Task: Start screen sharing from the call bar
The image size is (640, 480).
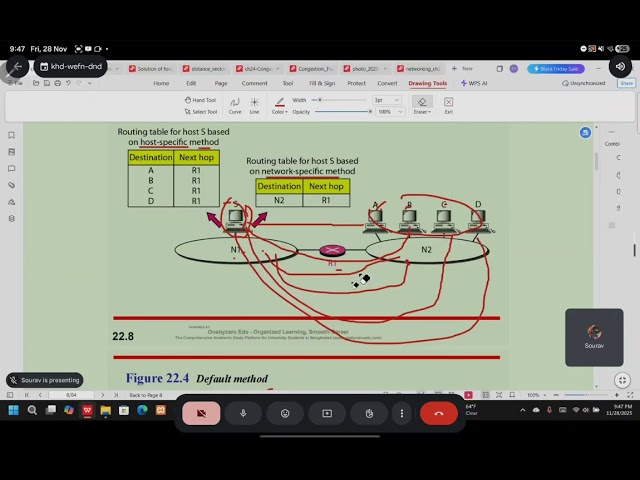Action: coord(327,413)
